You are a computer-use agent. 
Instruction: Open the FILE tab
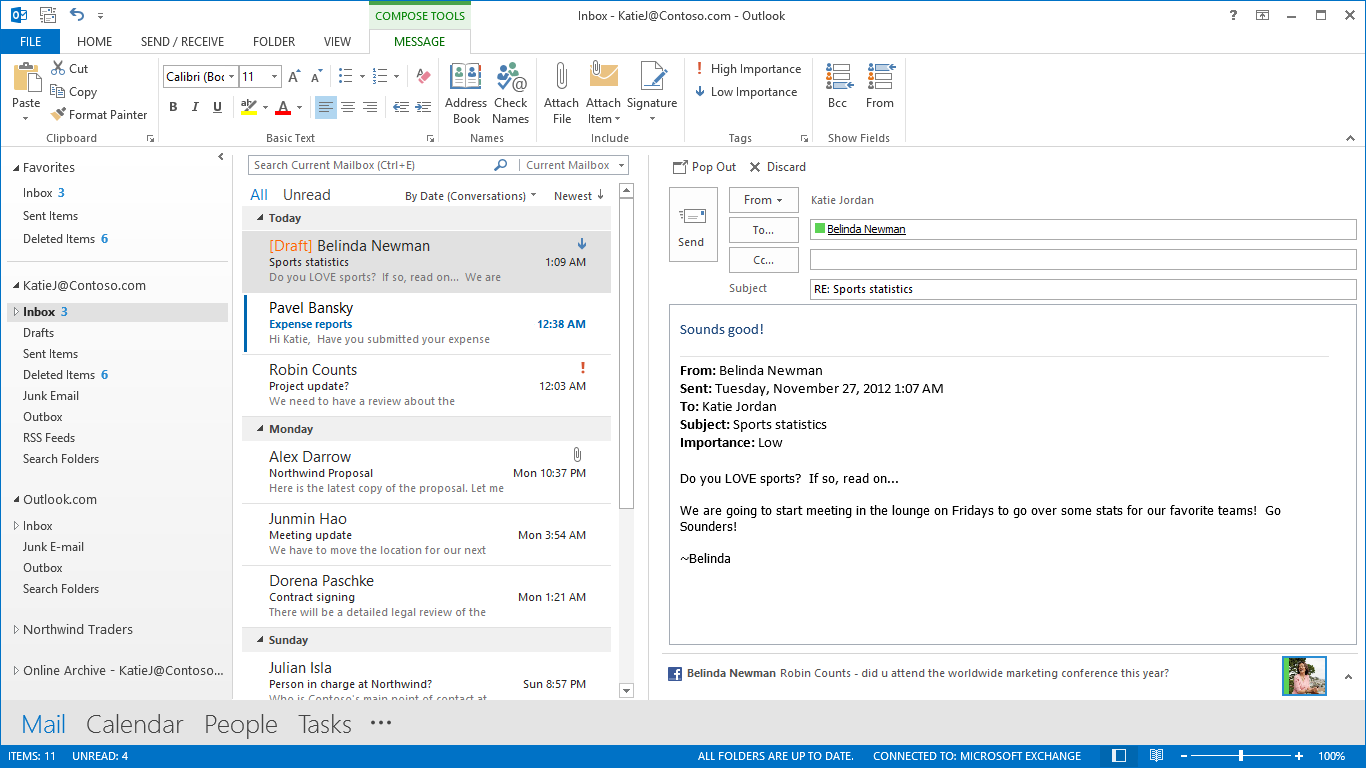(30, 42)
